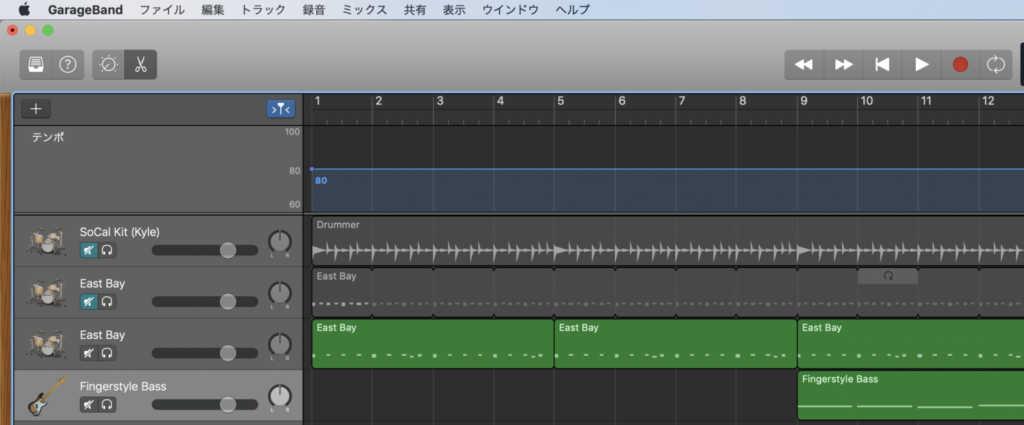
Task: Solo the SoCal Kit (Kyle) track
Action: coord(107,250)
